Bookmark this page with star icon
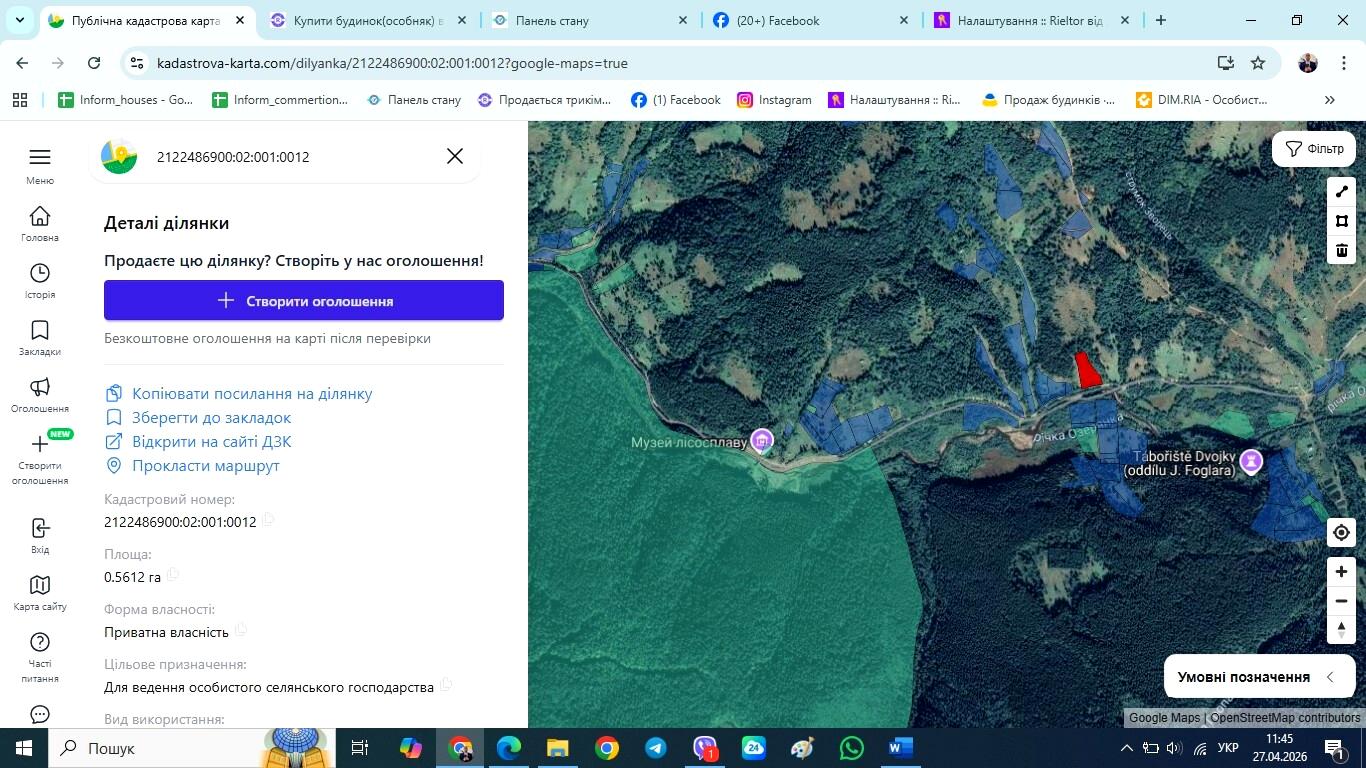 tap(1258, 63)
